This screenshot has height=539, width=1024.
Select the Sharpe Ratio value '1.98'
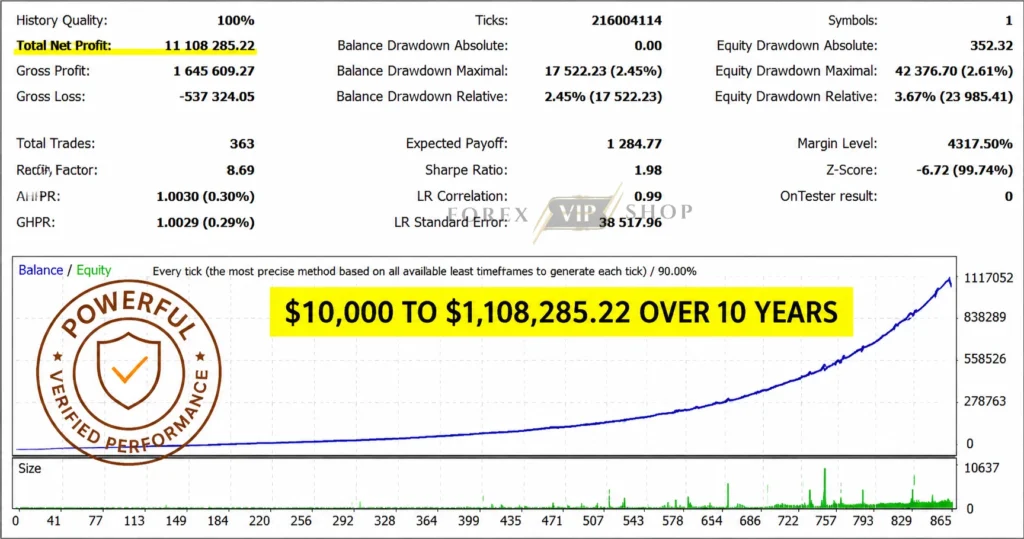pos(648,170)
